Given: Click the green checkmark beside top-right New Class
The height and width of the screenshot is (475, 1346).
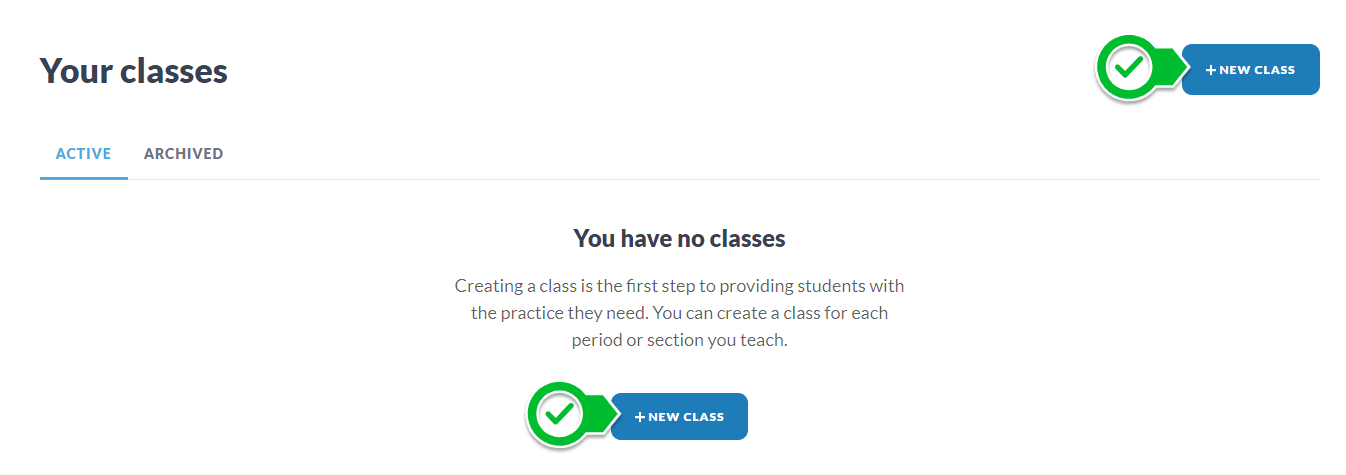Looking at the screenshot, I should tap(1127, 69).
